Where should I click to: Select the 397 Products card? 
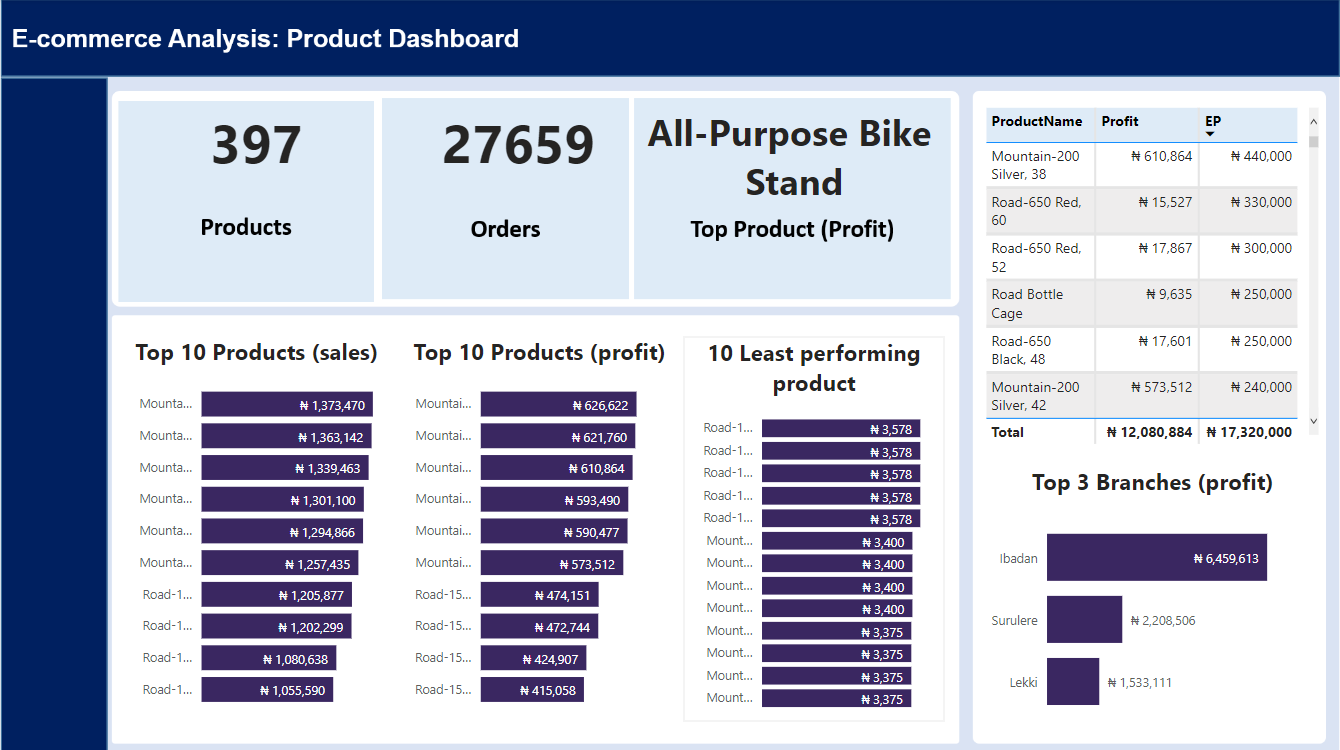coord(246,199)
